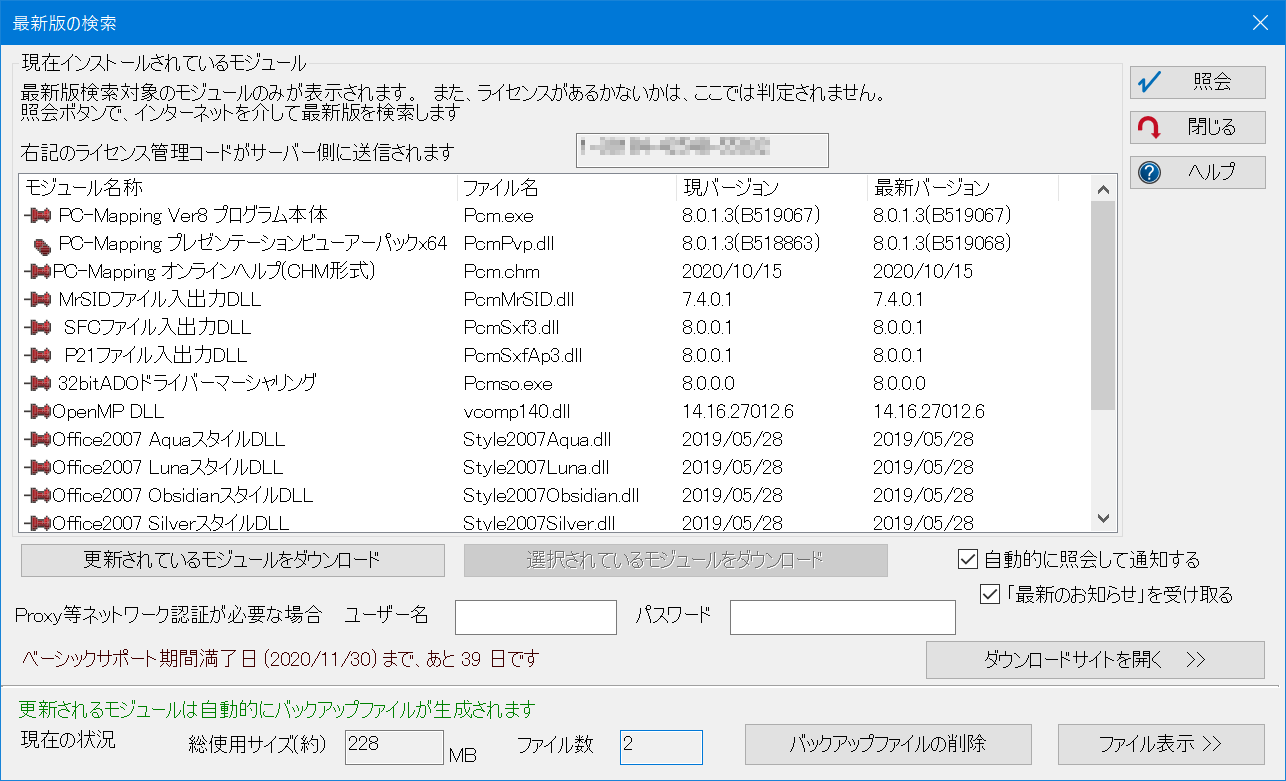Click module icon for MrSIDファイル入出力DLL

click(x=38, y=299)
